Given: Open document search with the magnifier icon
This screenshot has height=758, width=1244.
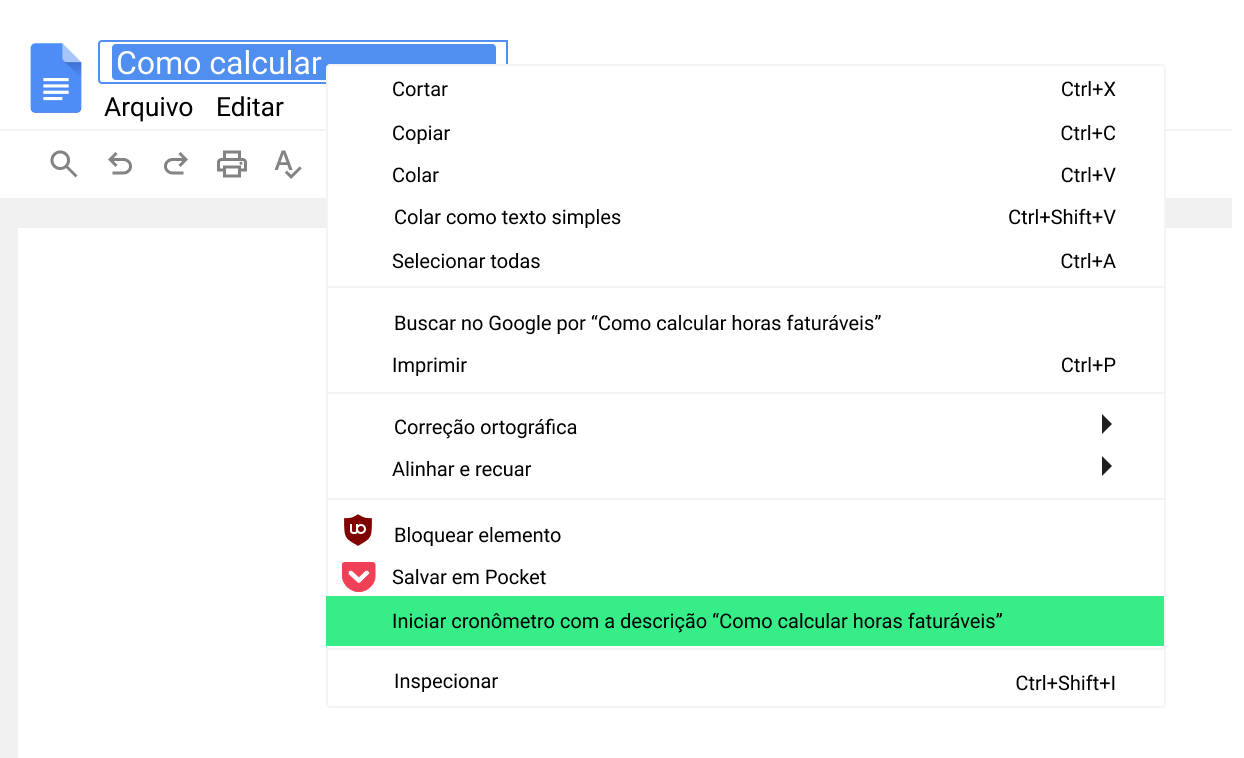Looking at the screenshot, I should pyautogui.click(x=63, y=163).
